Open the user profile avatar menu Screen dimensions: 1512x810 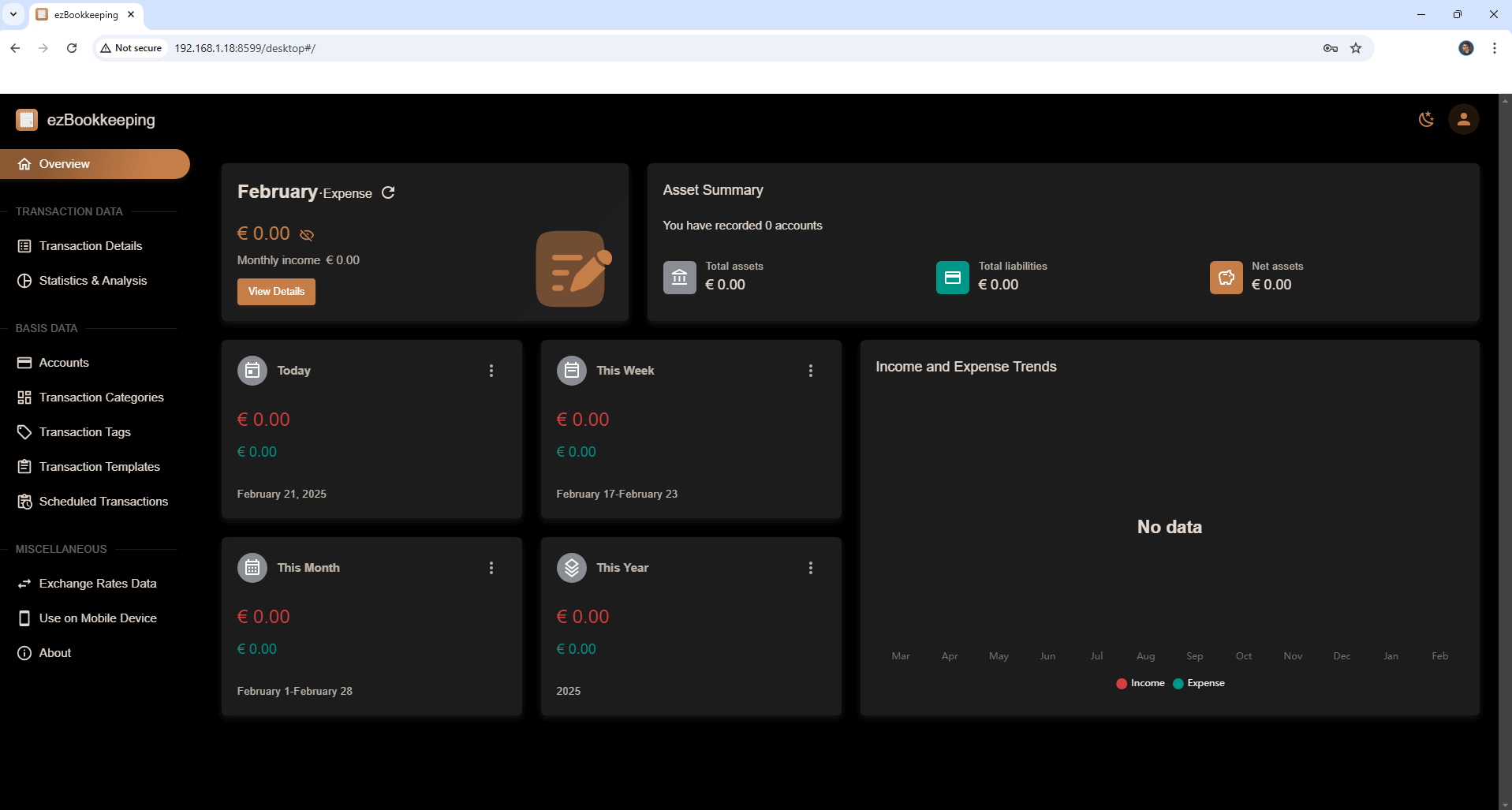[1464, 119]
